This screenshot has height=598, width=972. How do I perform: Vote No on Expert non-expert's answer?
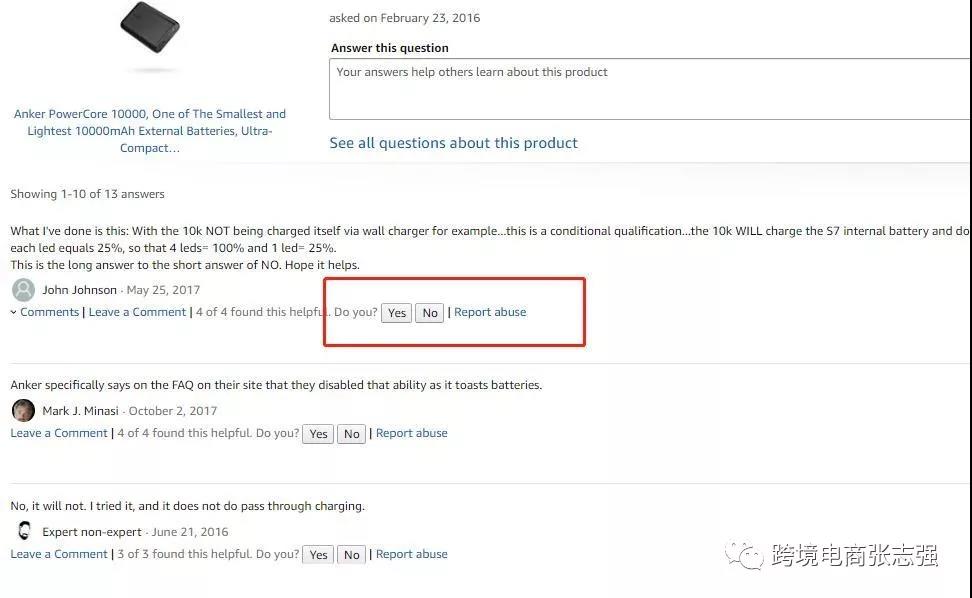[351, 555]
